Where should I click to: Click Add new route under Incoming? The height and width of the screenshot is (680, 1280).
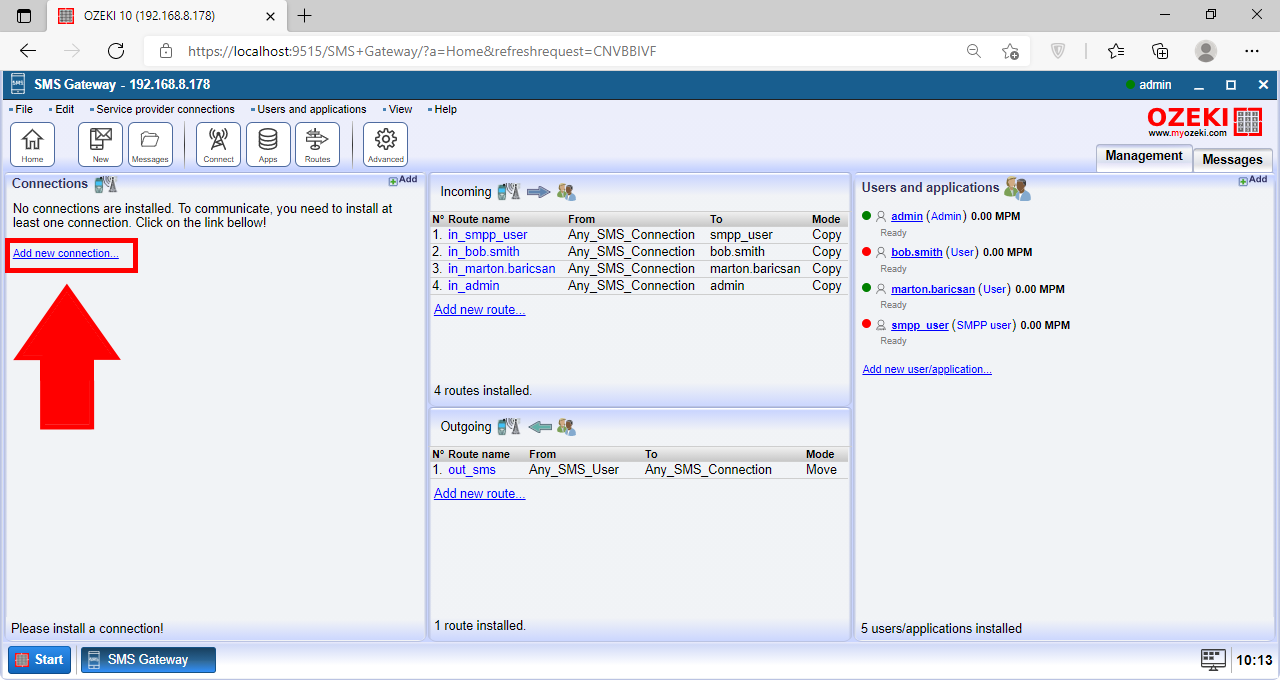point(479,310)
